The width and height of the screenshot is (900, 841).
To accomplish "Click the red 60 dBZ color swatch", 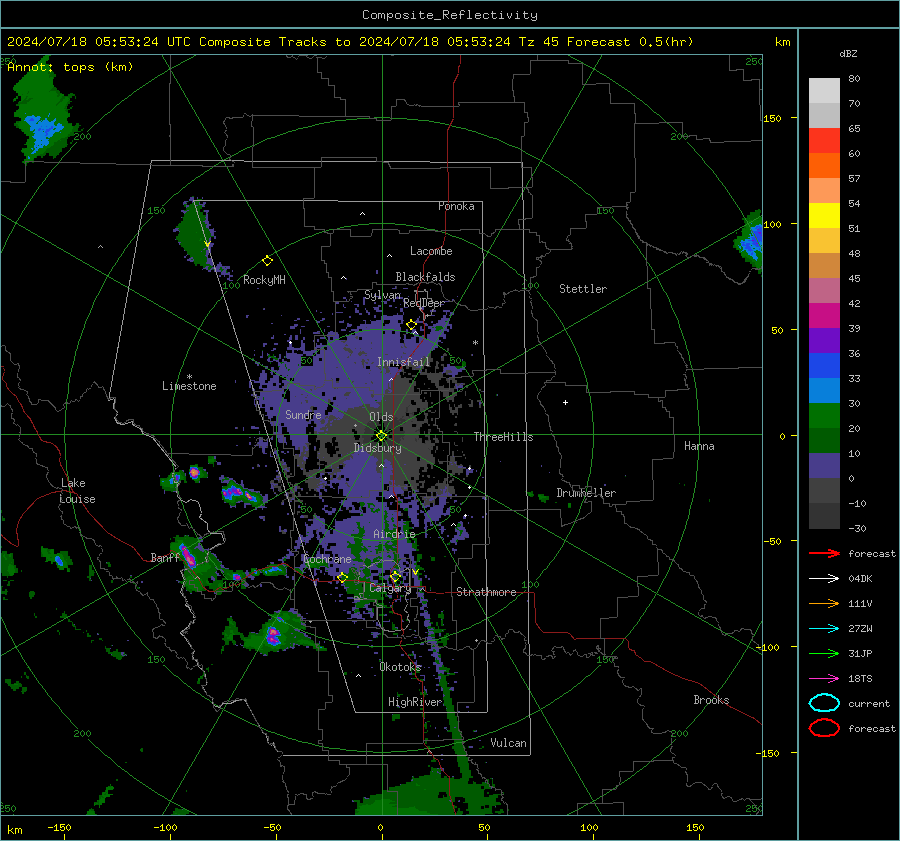I will 824,141.
